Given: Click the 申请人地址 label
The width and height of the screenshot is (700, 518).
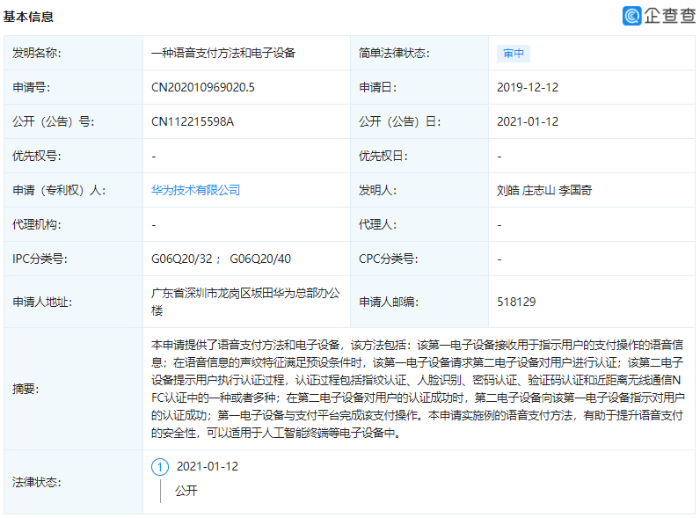Looking at the screenshot, I should pyautogui.click(x=42, y=302).
